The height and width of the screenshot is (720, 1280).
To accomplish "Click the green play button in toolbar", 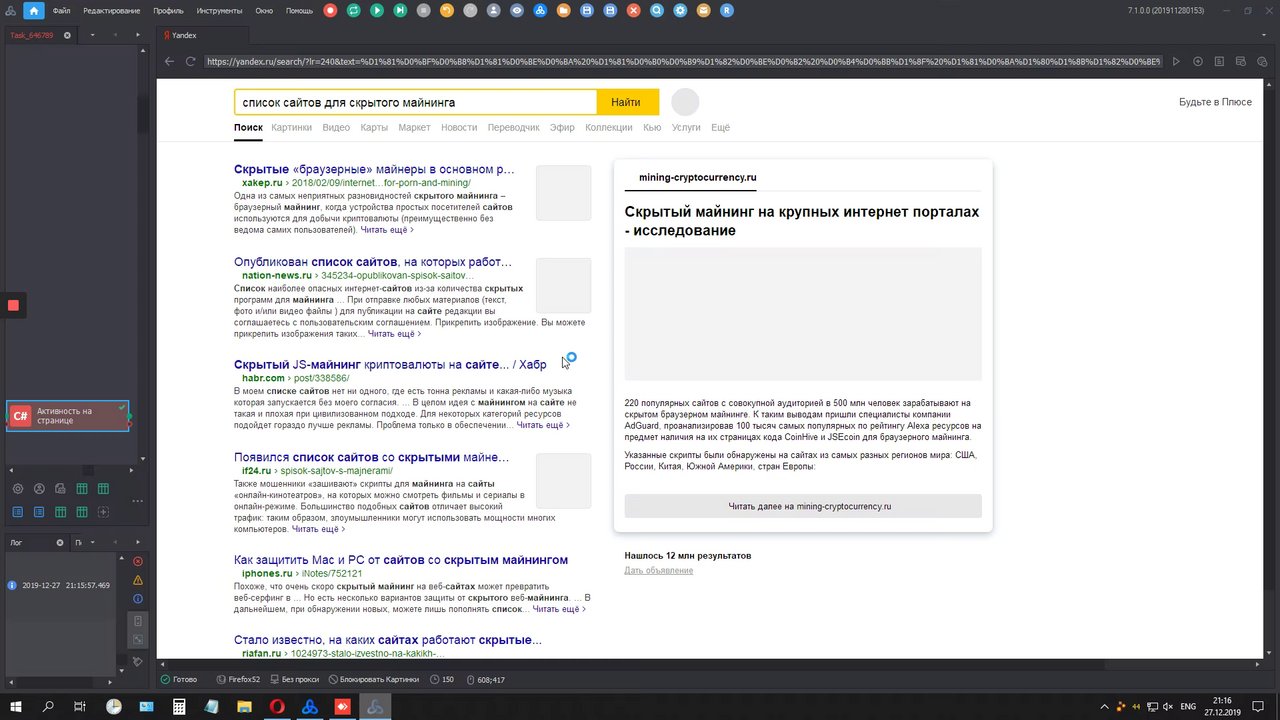I will pyautogui.click(x=377, y=11).
